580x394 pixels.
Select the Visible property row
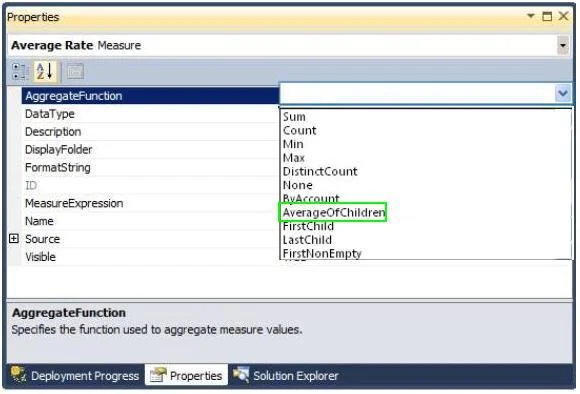click(x=151, y=257)
